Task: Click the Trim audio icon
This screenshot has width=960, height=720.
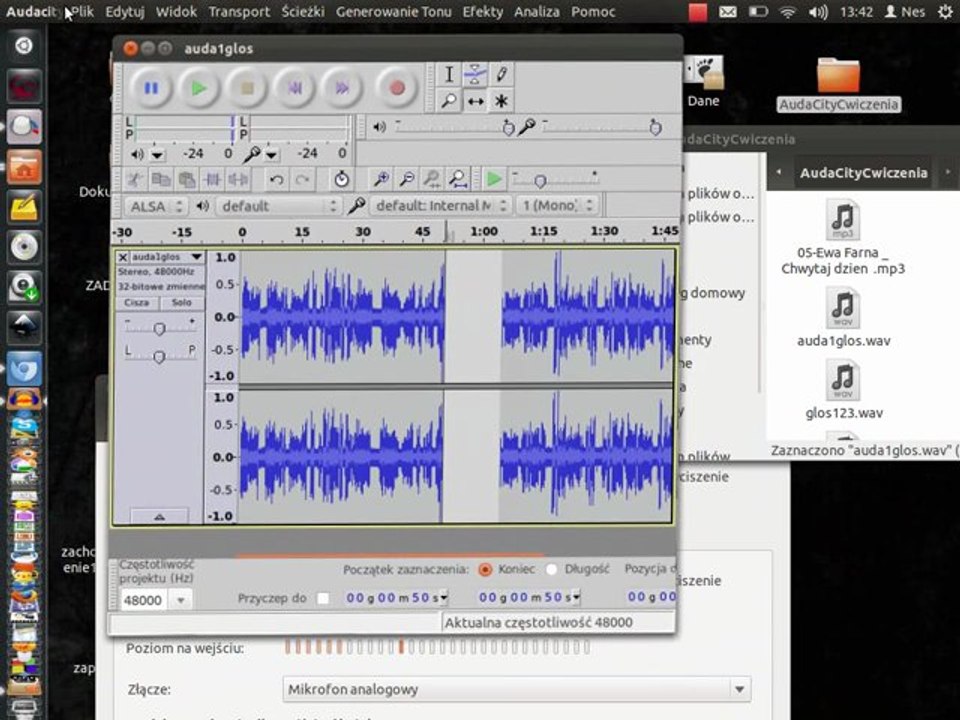Action: coord(212,179)
